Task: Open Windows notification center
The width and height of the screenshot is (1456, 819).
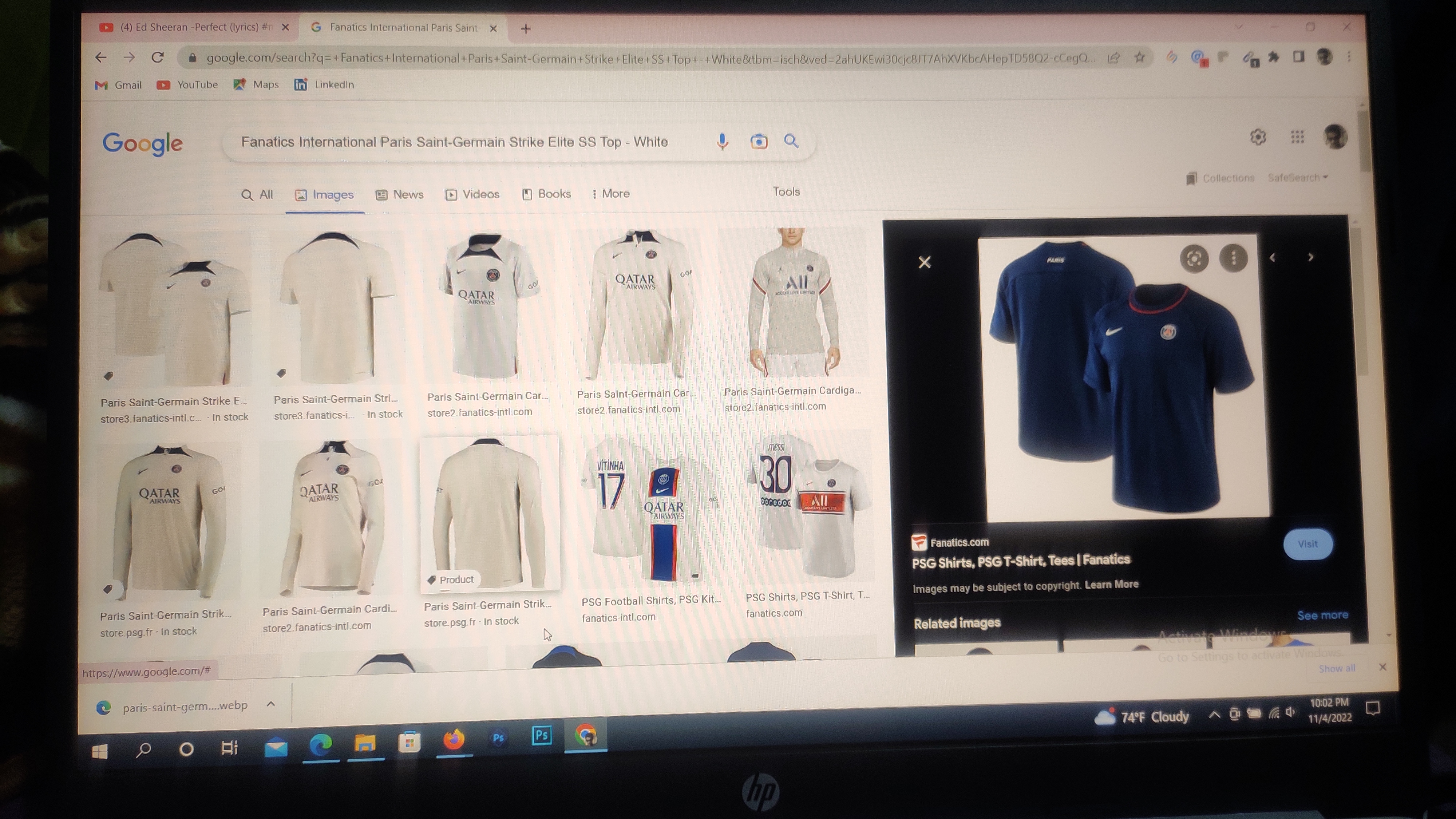Action: 1372,708
